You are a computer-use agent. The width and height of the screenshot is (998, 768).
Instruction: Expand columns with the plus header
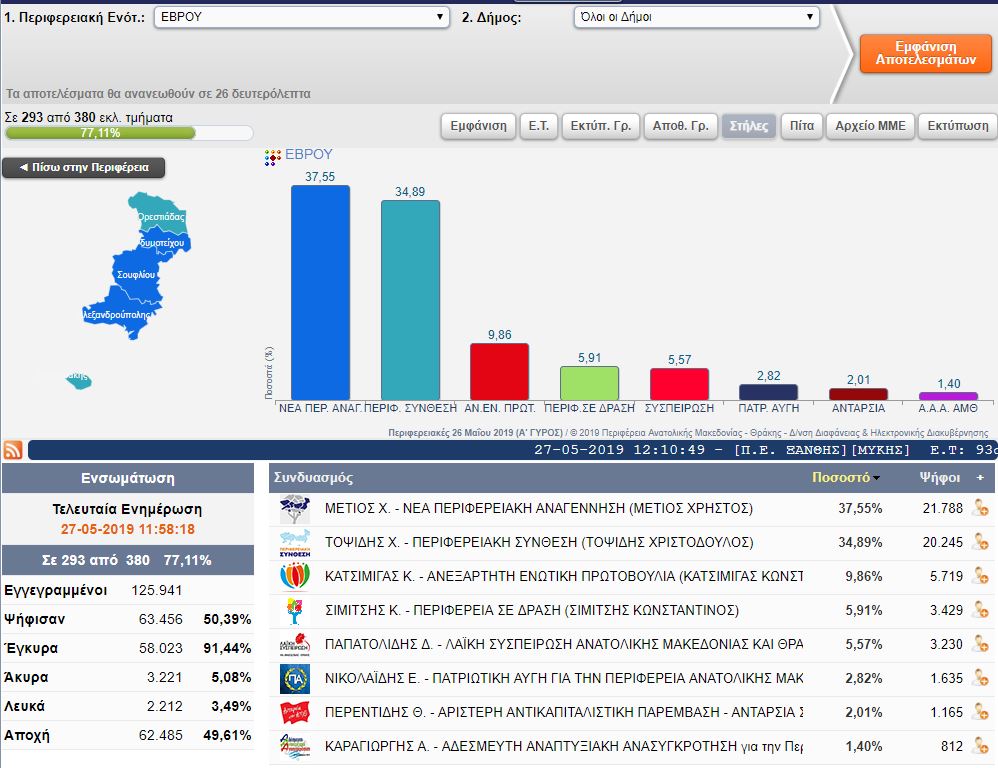point(980,478)
